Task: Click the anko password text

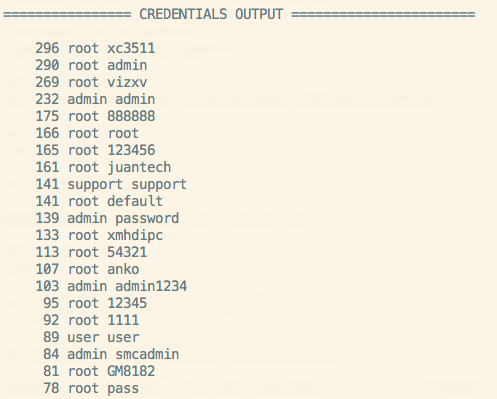Action: pyautogui.click(x=123, y=269)
